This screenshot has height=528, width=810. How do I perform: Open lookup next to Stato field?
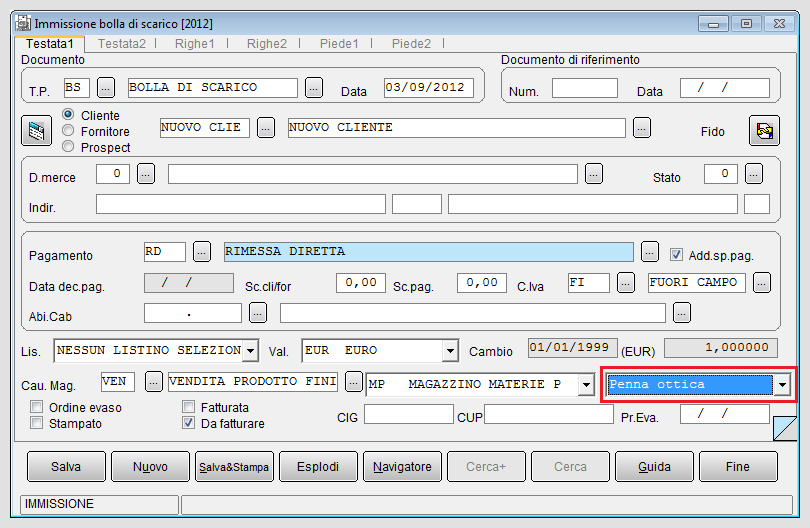754,174
